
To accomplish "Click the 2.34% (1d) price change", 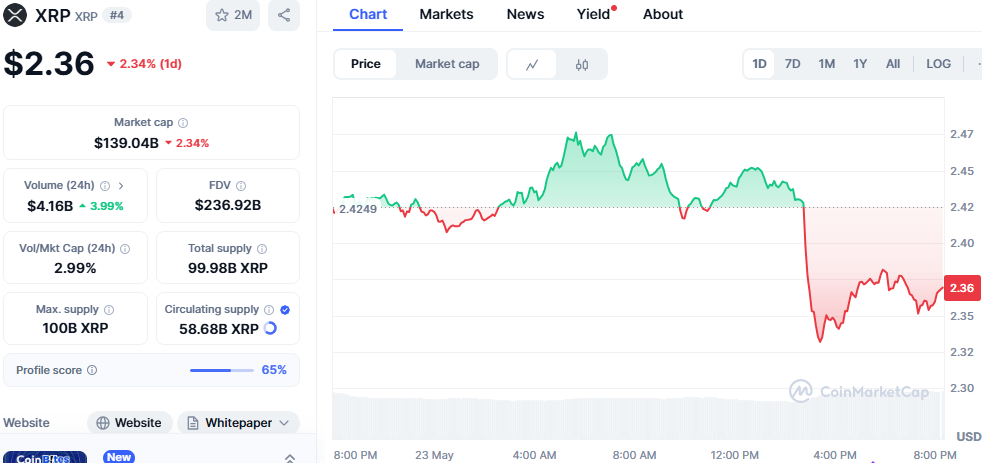I will (145, 64).
